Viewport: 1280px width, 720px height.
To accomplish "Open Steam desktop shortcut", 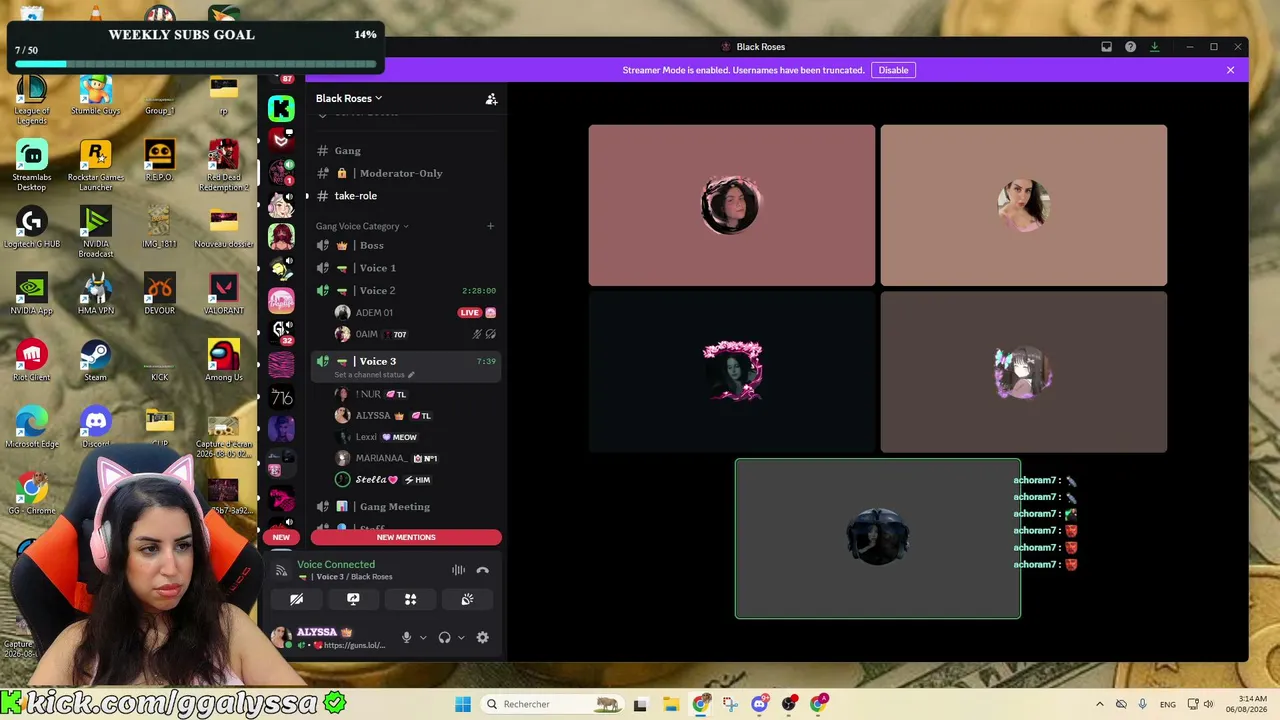I will pos(95,361).
